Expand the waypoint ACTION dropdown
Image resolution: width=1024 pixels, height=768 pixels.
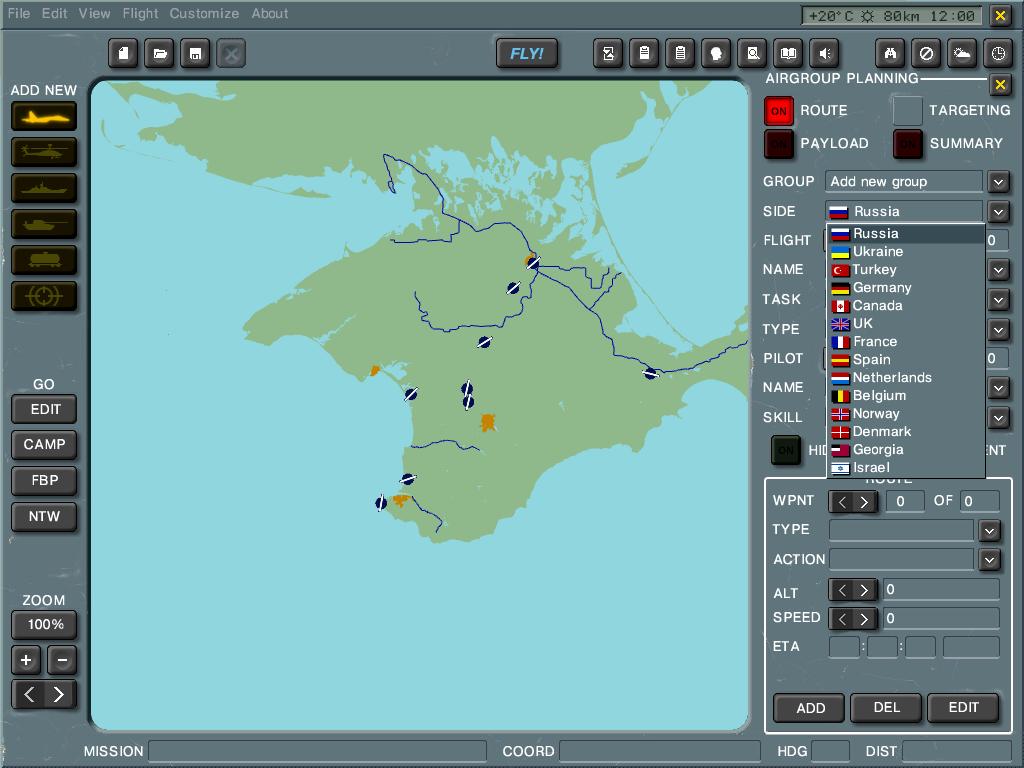click(989, 560)
